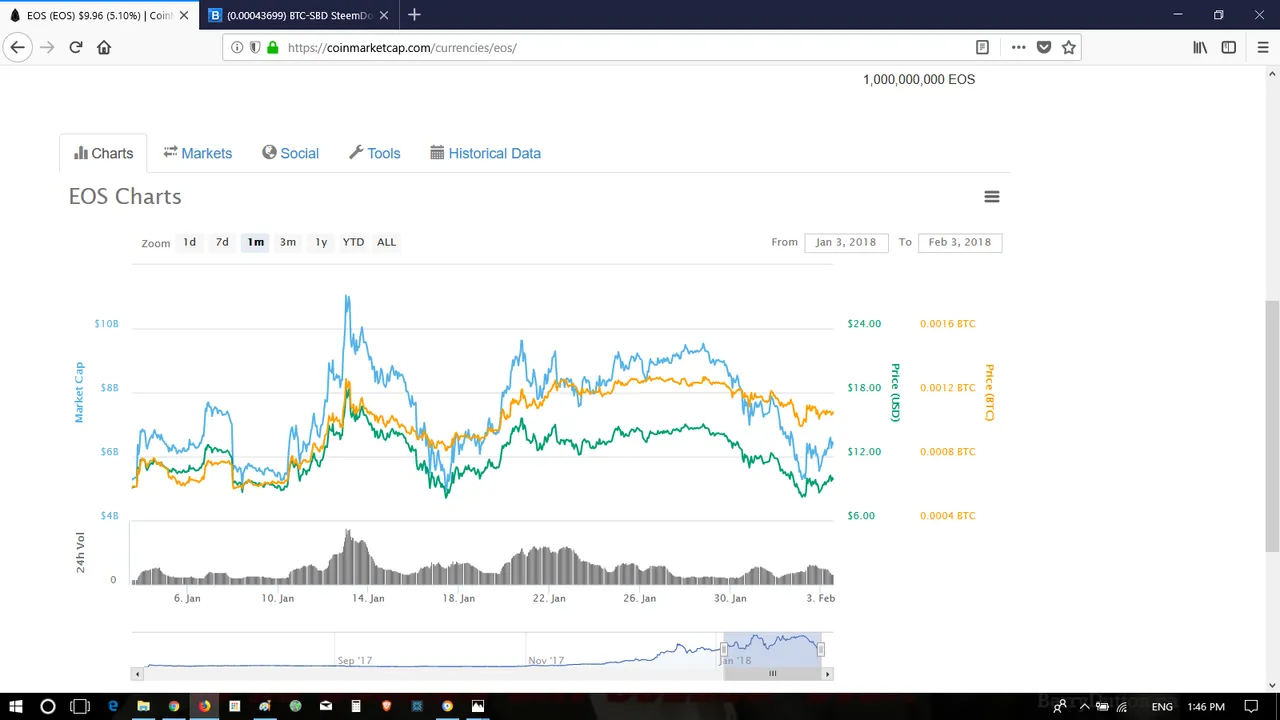Click navigator scroll right arrow
Image resolution: width=1280 pixels, height=720 pixels.
[x=827, y=674]
